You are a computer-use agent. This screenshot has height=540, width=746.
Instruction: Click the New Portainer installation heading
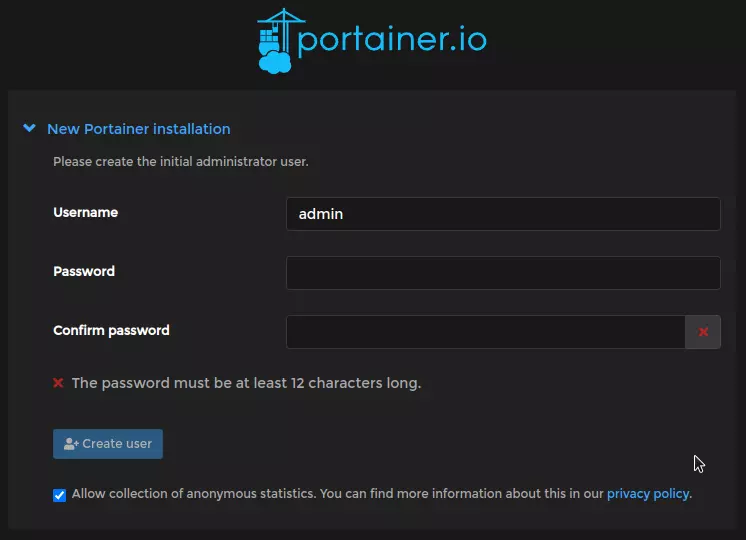click(x=138, y=129)
